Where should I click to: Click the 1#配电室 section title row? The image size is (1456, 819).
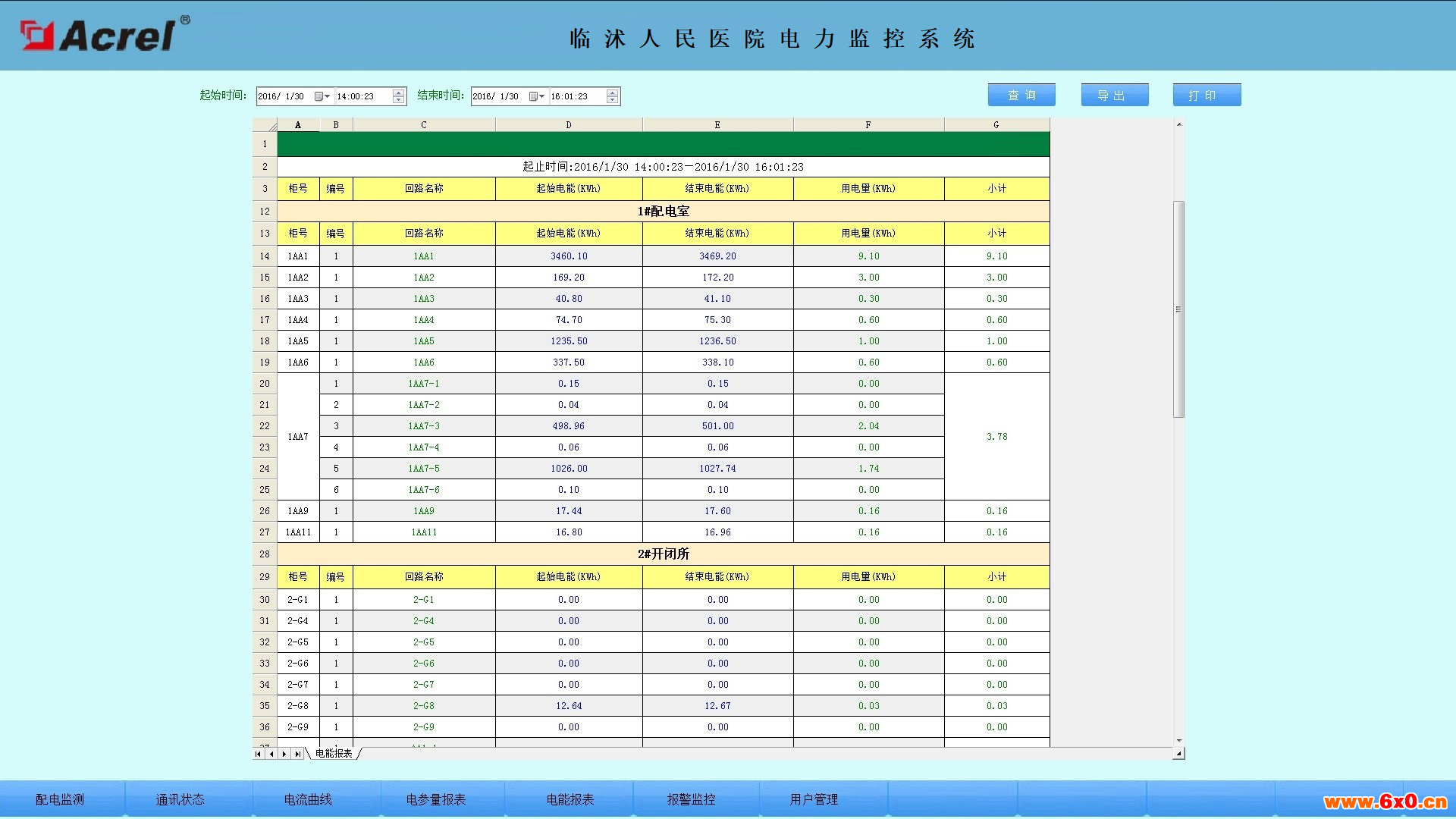(x=664, y=212)
